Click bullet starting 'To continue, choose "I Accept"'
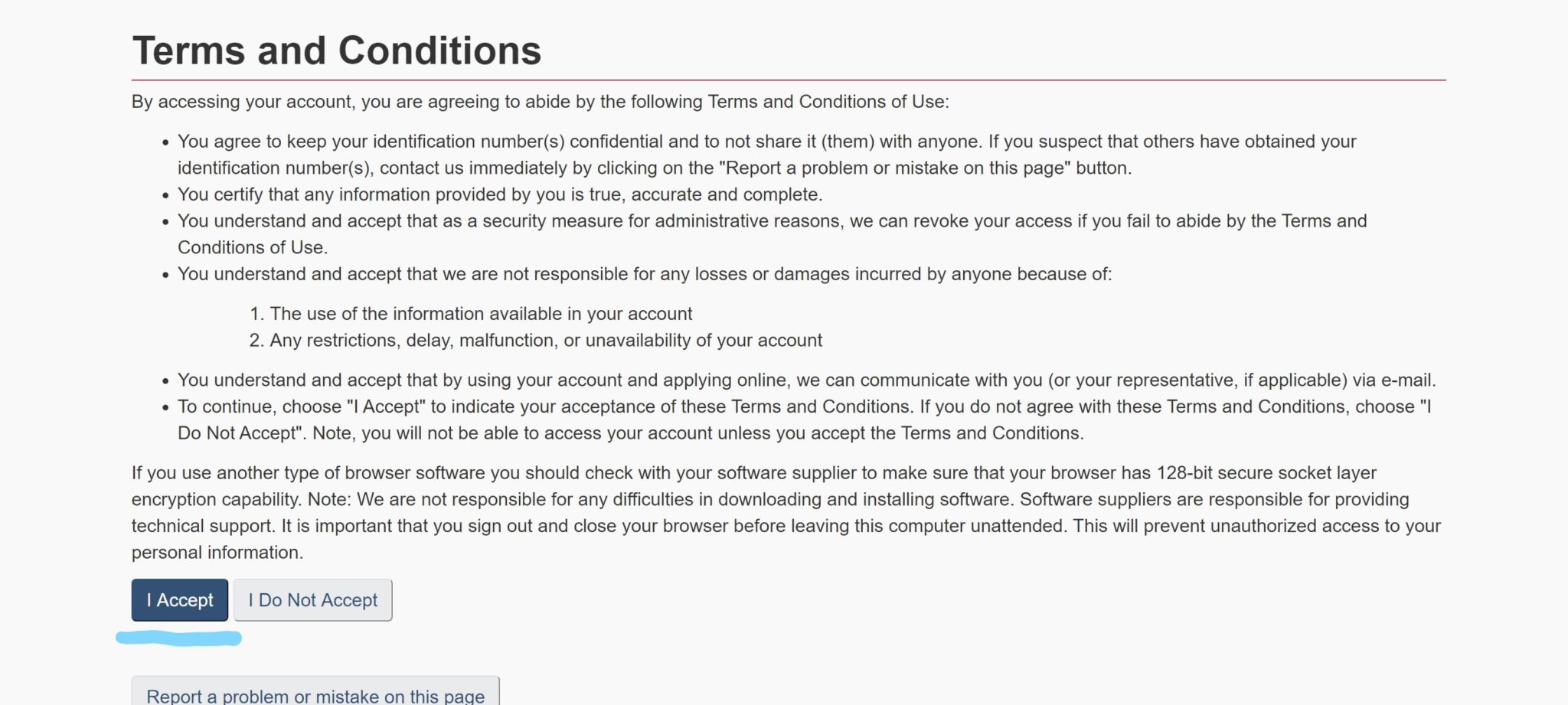The height and width of the screenshot is (705, 1568). (805, 419)
